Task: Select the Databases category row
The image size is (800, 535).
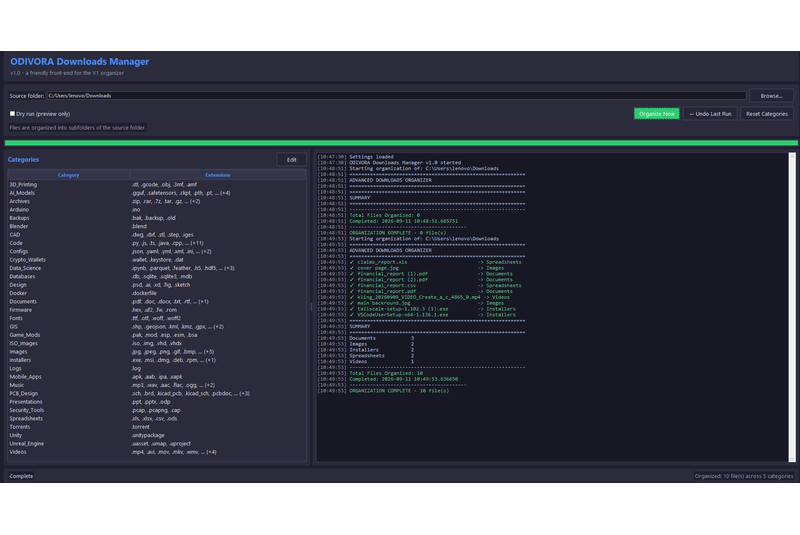Action: coord(157,276)
